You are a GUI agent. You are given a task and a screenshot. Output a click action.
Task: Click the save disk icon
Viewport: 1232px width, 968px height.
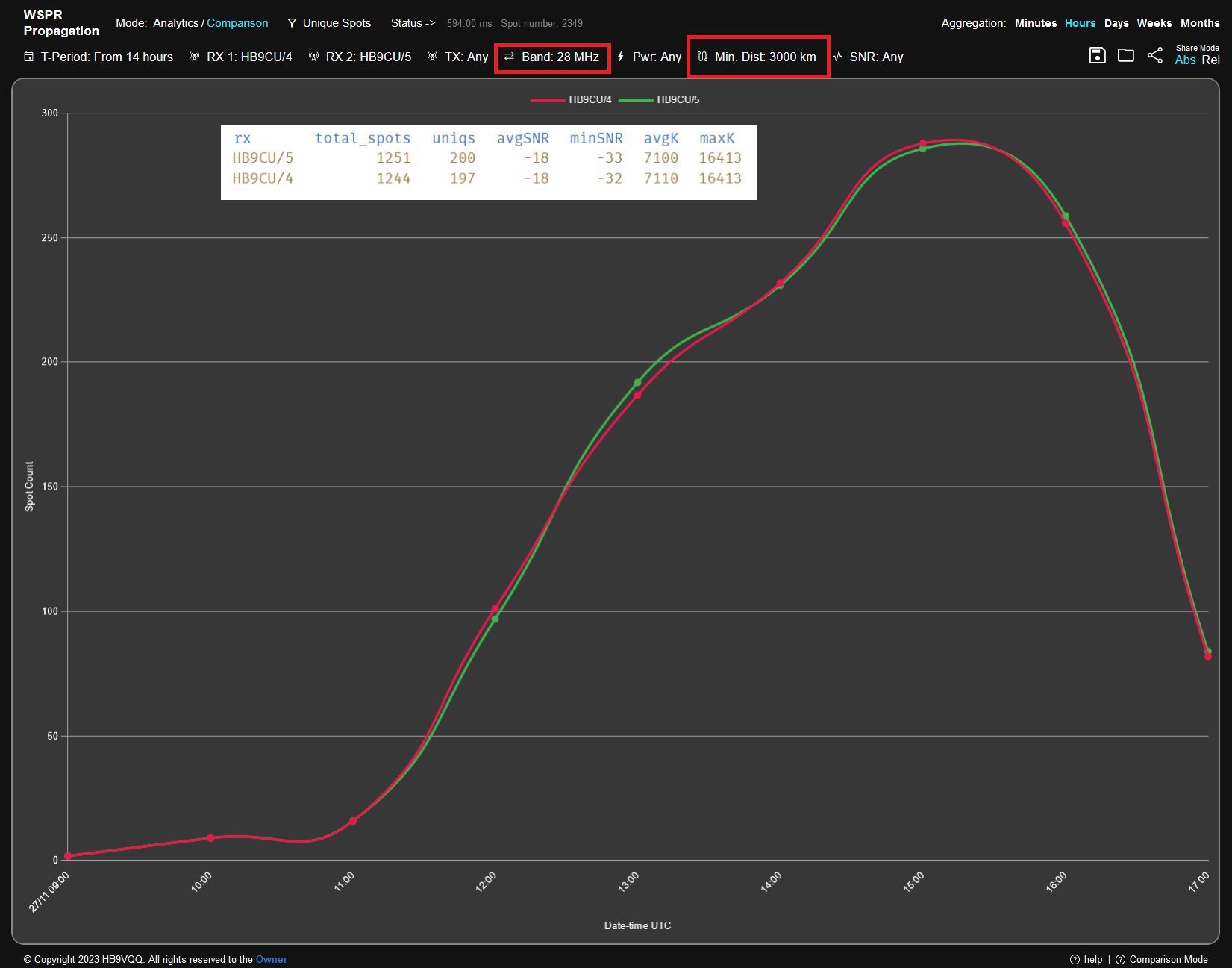(x=1097, y=55)
